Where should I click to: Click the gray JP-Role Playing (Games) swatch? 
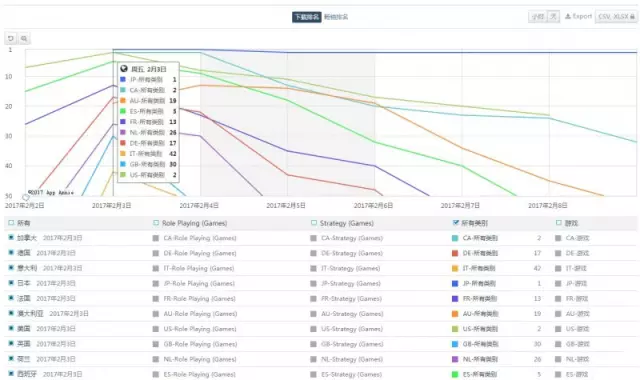[156, 283]
